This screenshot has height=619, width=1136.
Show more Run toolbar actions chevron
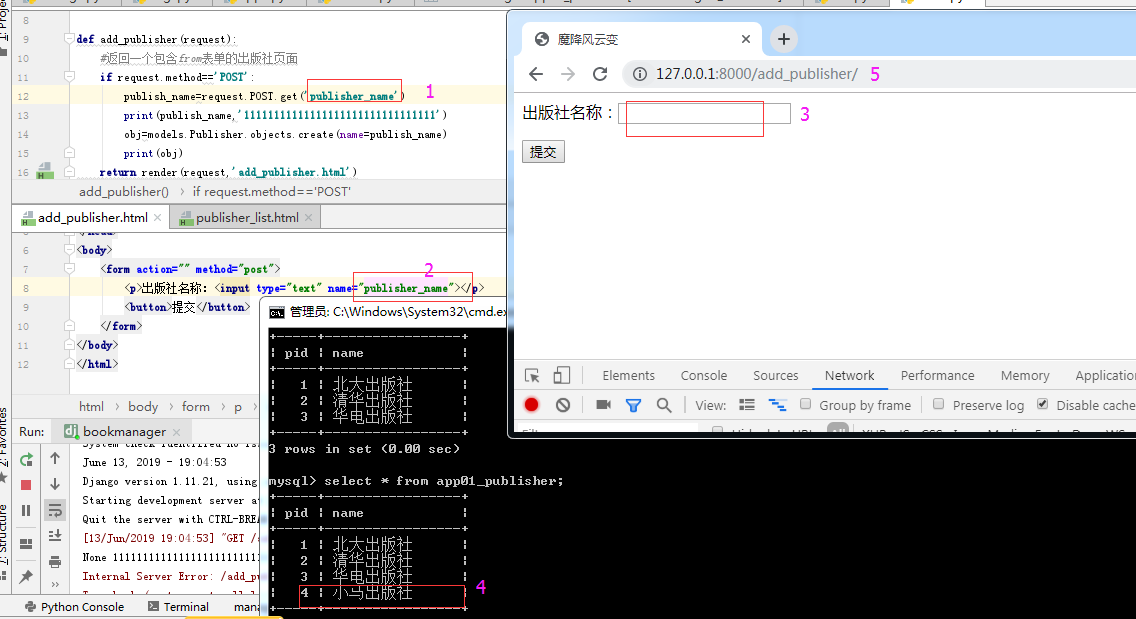55,584
